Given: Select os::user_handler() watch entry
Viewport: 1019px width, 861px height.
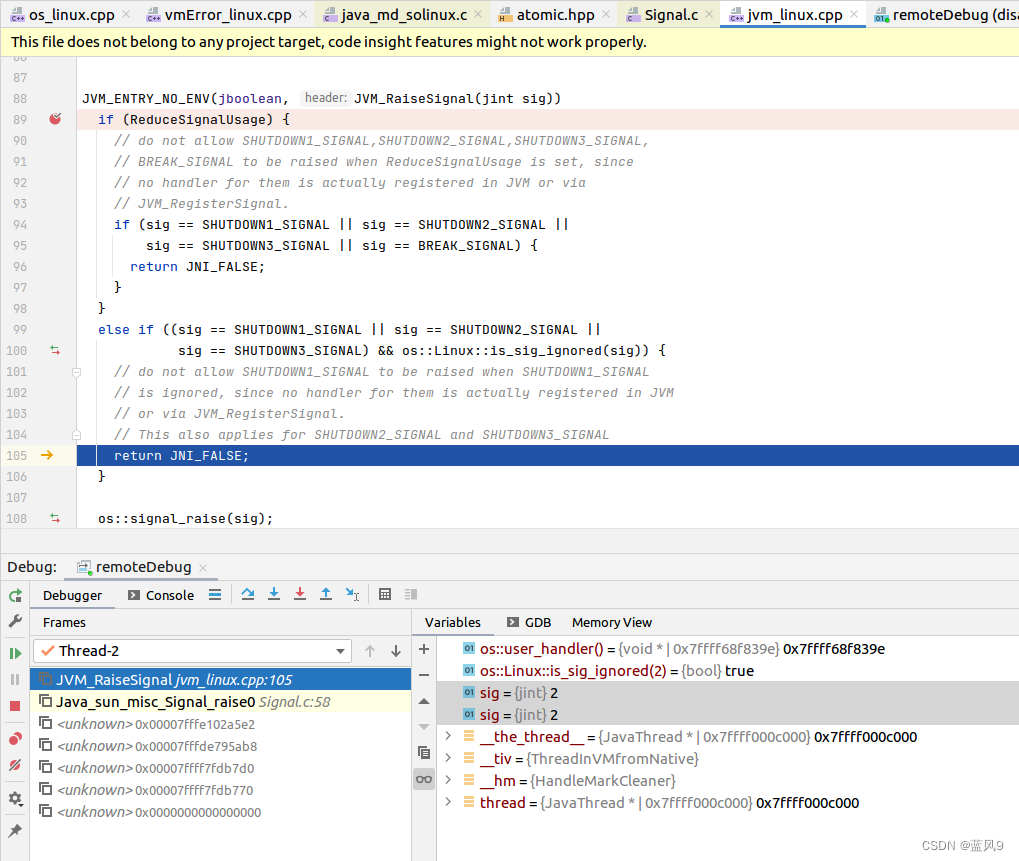Looking at the screenshot, I should (728, 649).
